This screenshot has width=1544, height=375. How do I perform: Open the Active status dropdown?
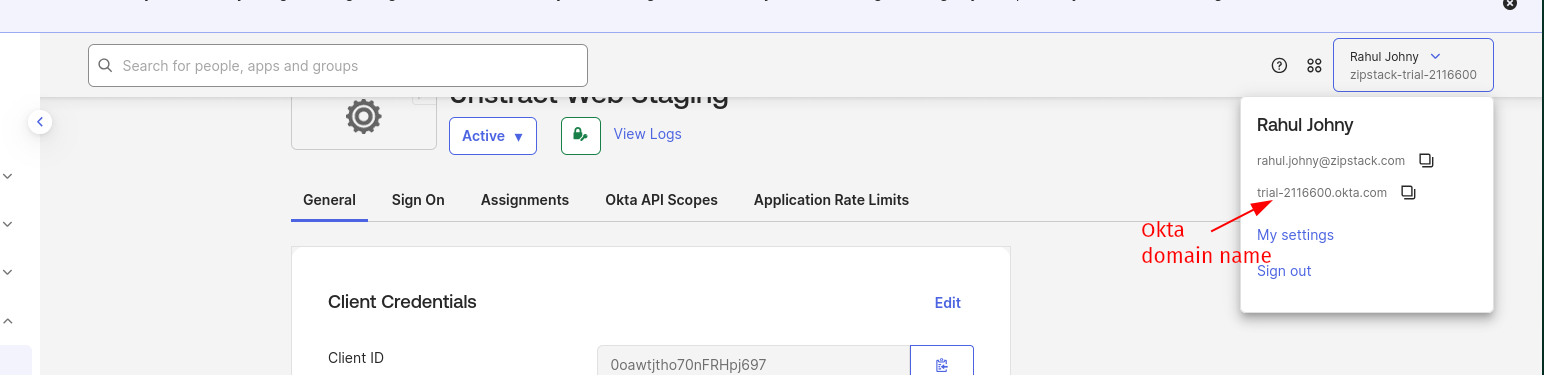493,136
